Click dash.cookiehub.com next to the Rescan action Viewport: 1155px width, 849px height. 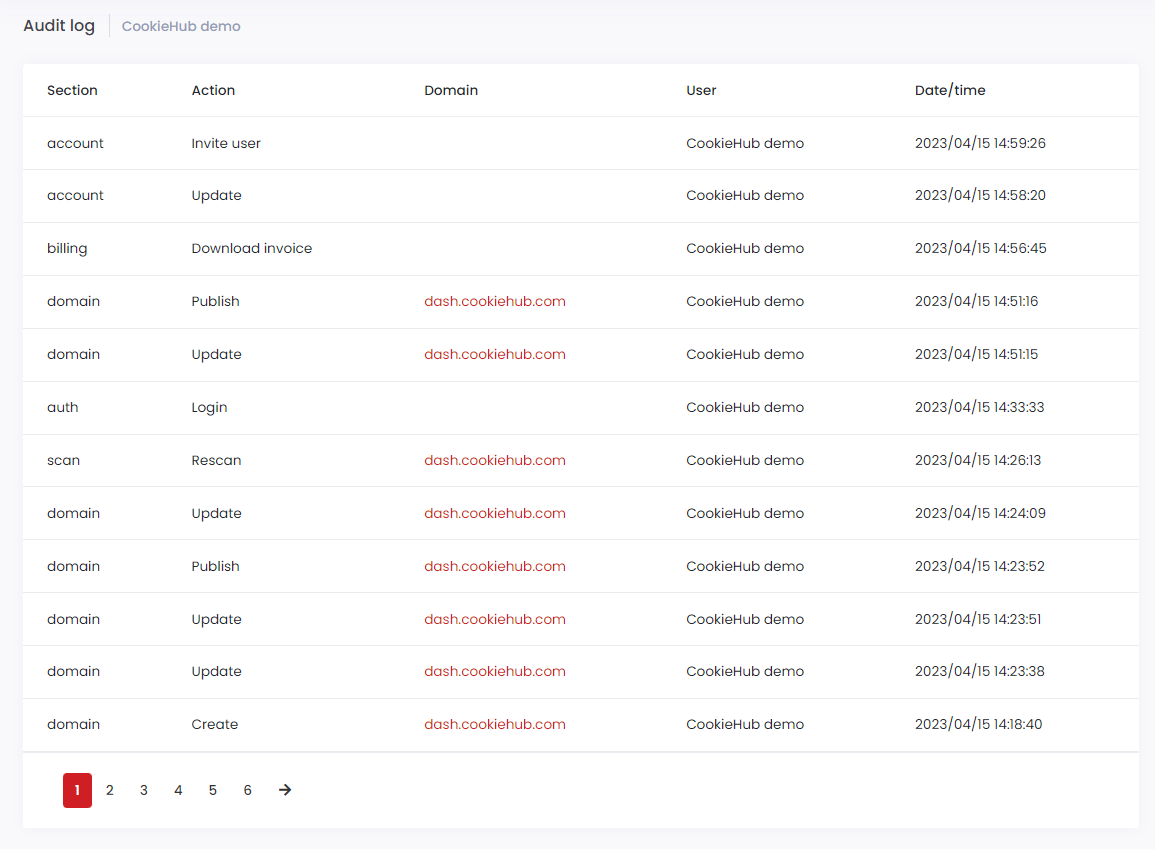click(494, 460)
